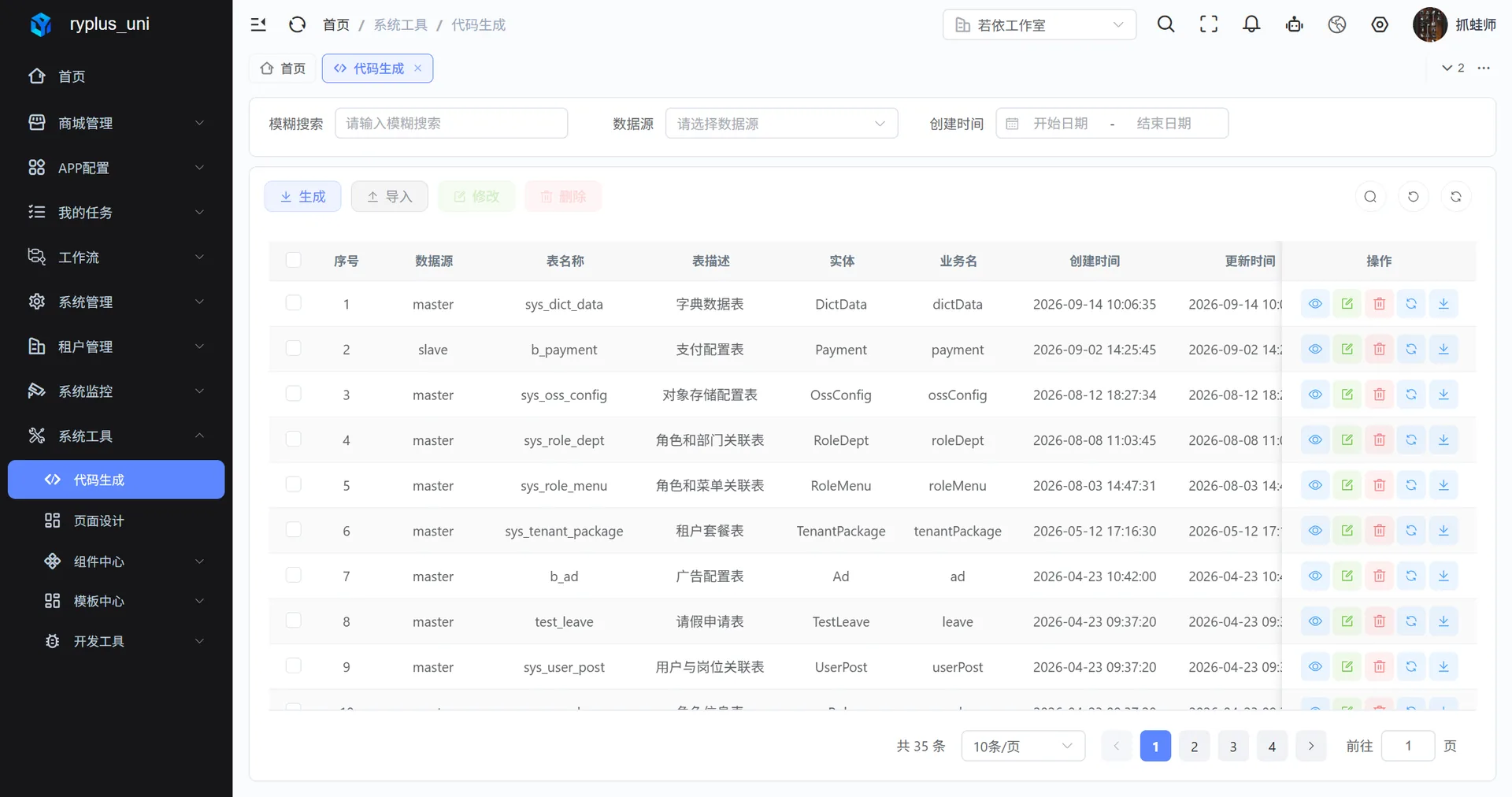Preview the sys_dict_data row with the eye icon

(x=1315, y=304)
